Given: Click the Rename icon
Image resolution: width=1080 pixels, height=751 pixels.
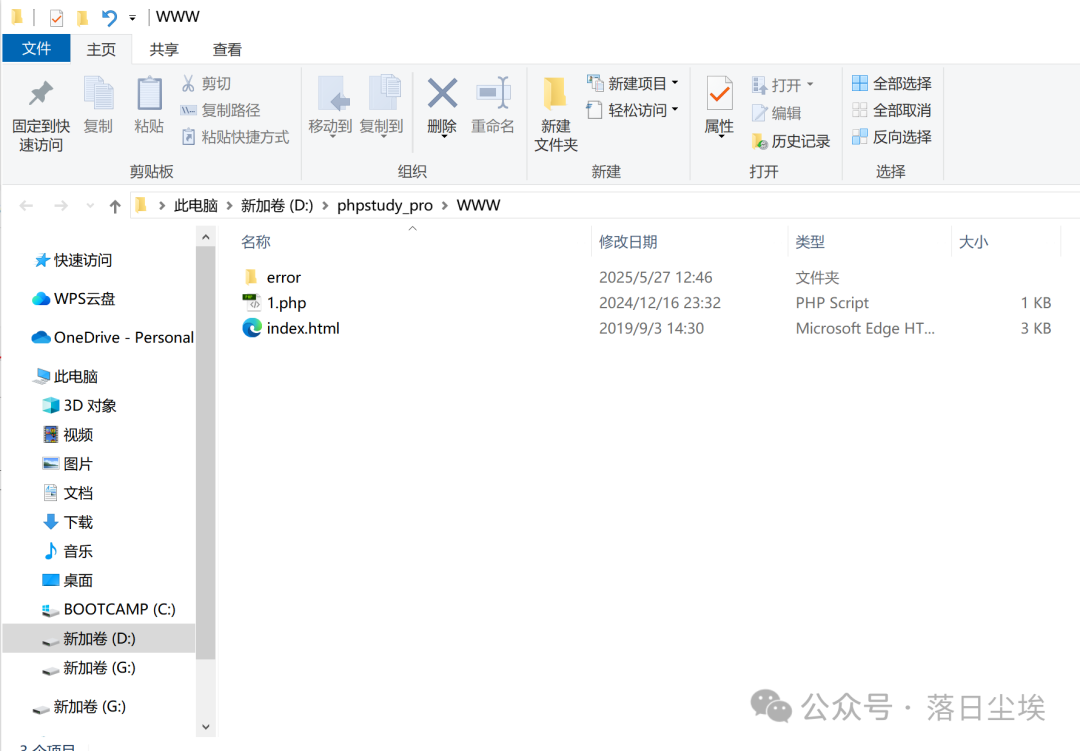Looking at the screenshot, I should 493,93.
